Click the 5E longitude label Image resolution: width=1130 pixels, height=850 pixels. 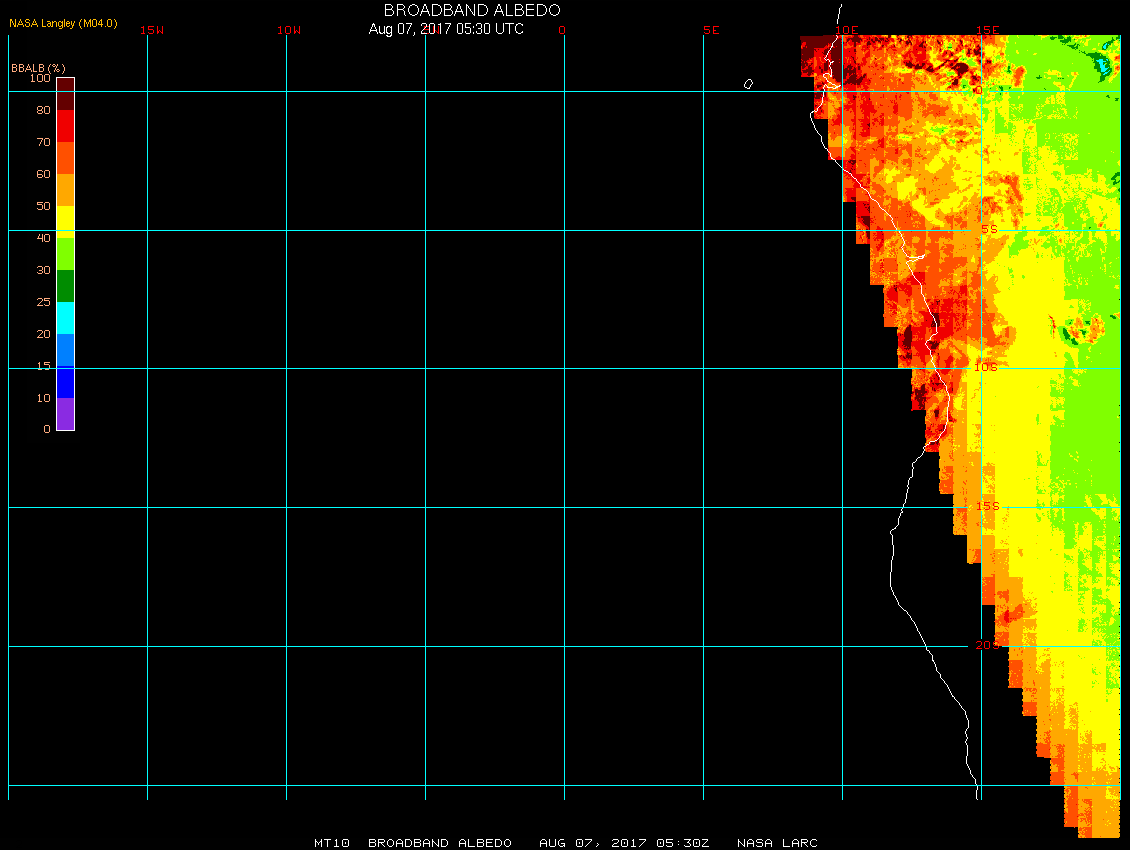tap(711, 30)
